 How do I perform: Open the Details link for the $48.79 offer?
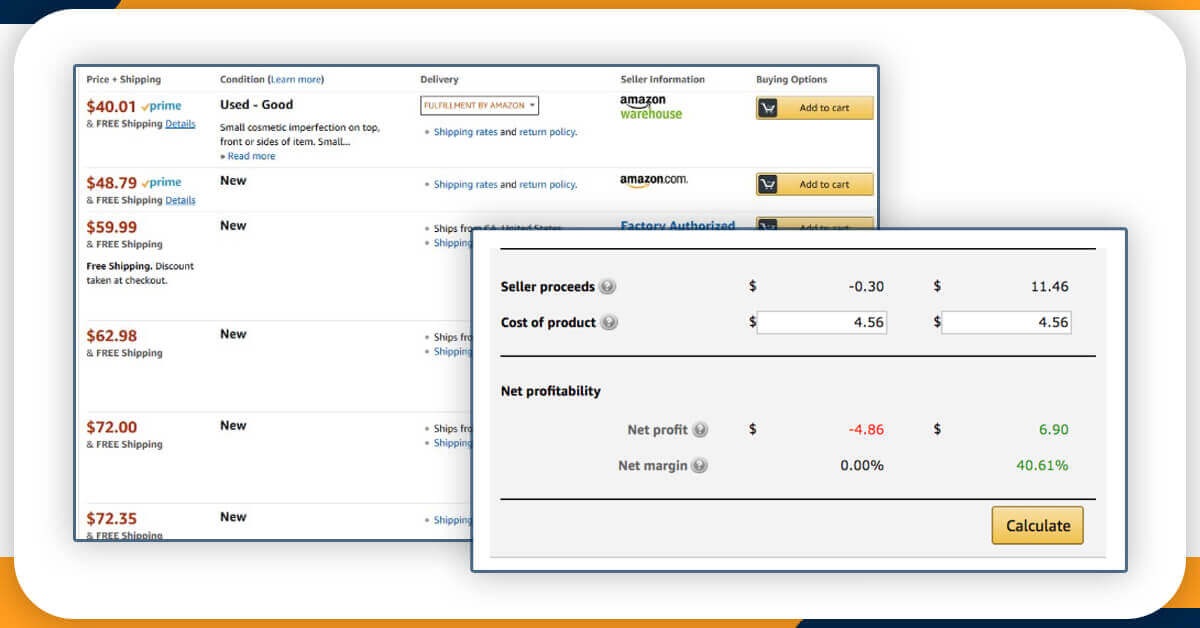[x=180, y=200]
